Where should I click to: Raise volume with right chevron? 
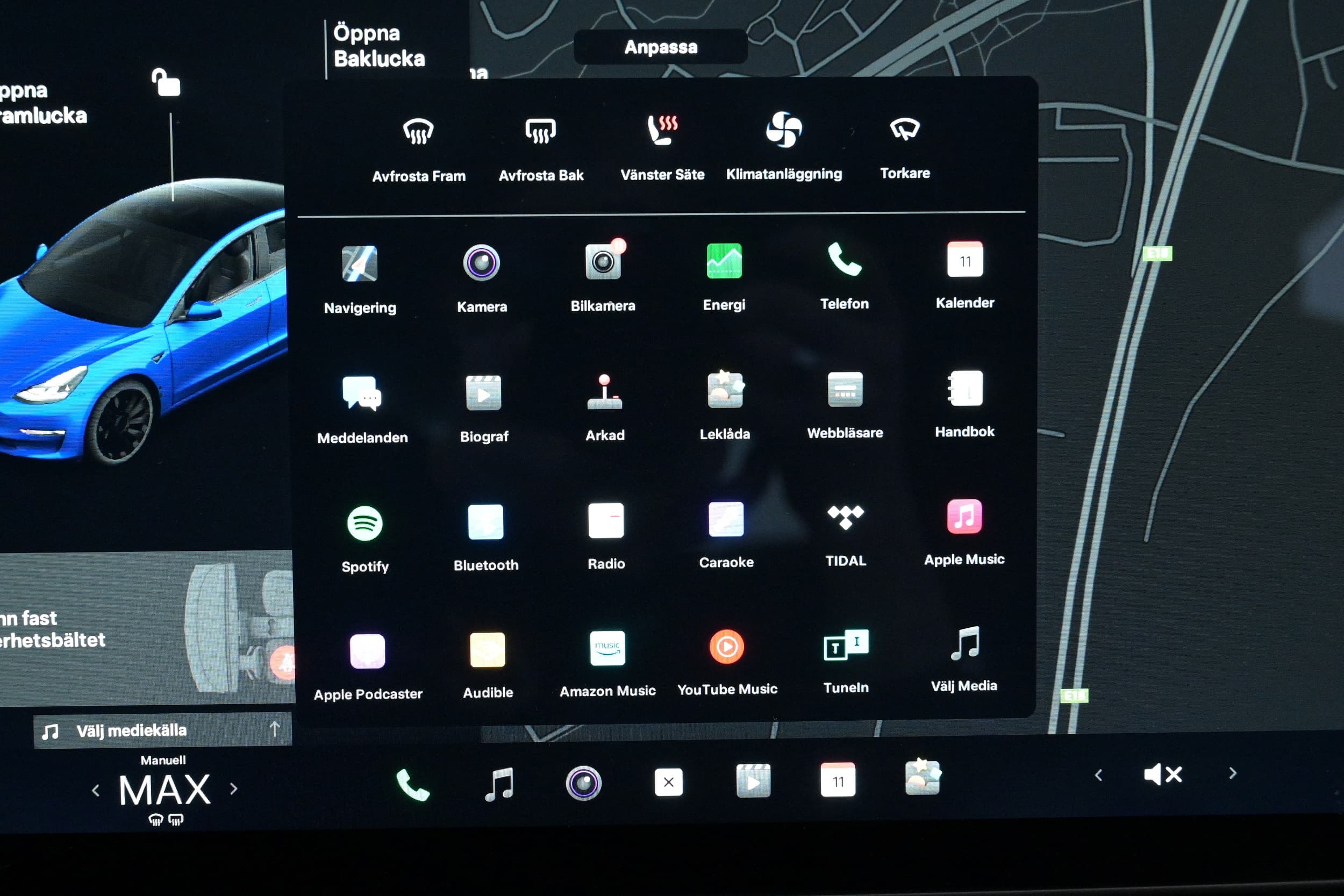pyautogui.click(x=1233, y=773)
